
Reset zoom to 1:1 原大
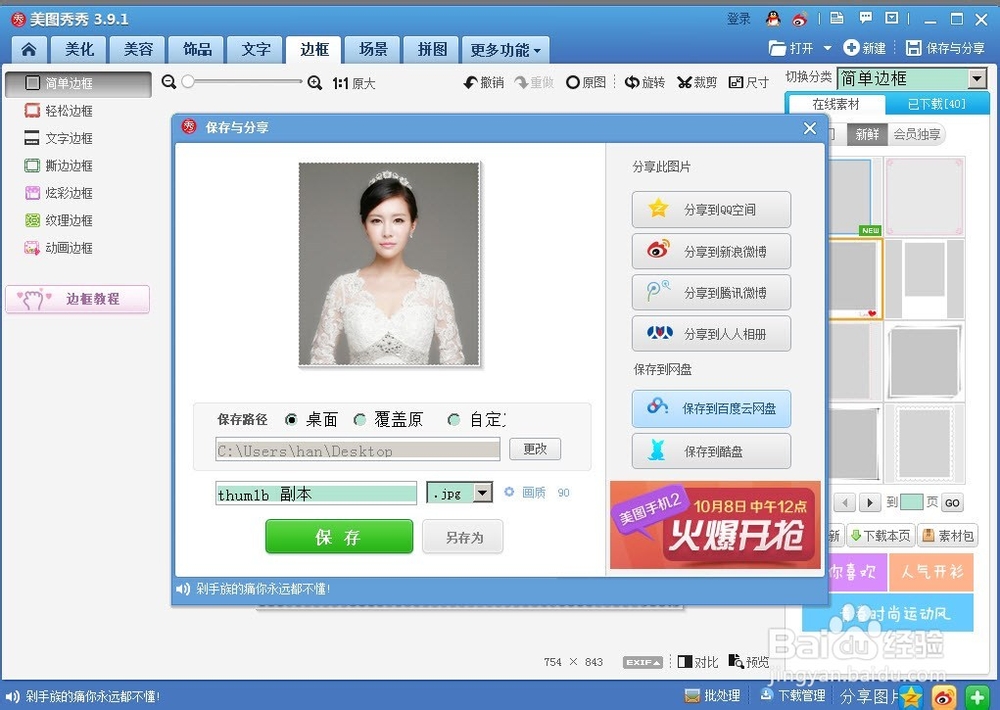pyautogui.click(x=354, y=84)
